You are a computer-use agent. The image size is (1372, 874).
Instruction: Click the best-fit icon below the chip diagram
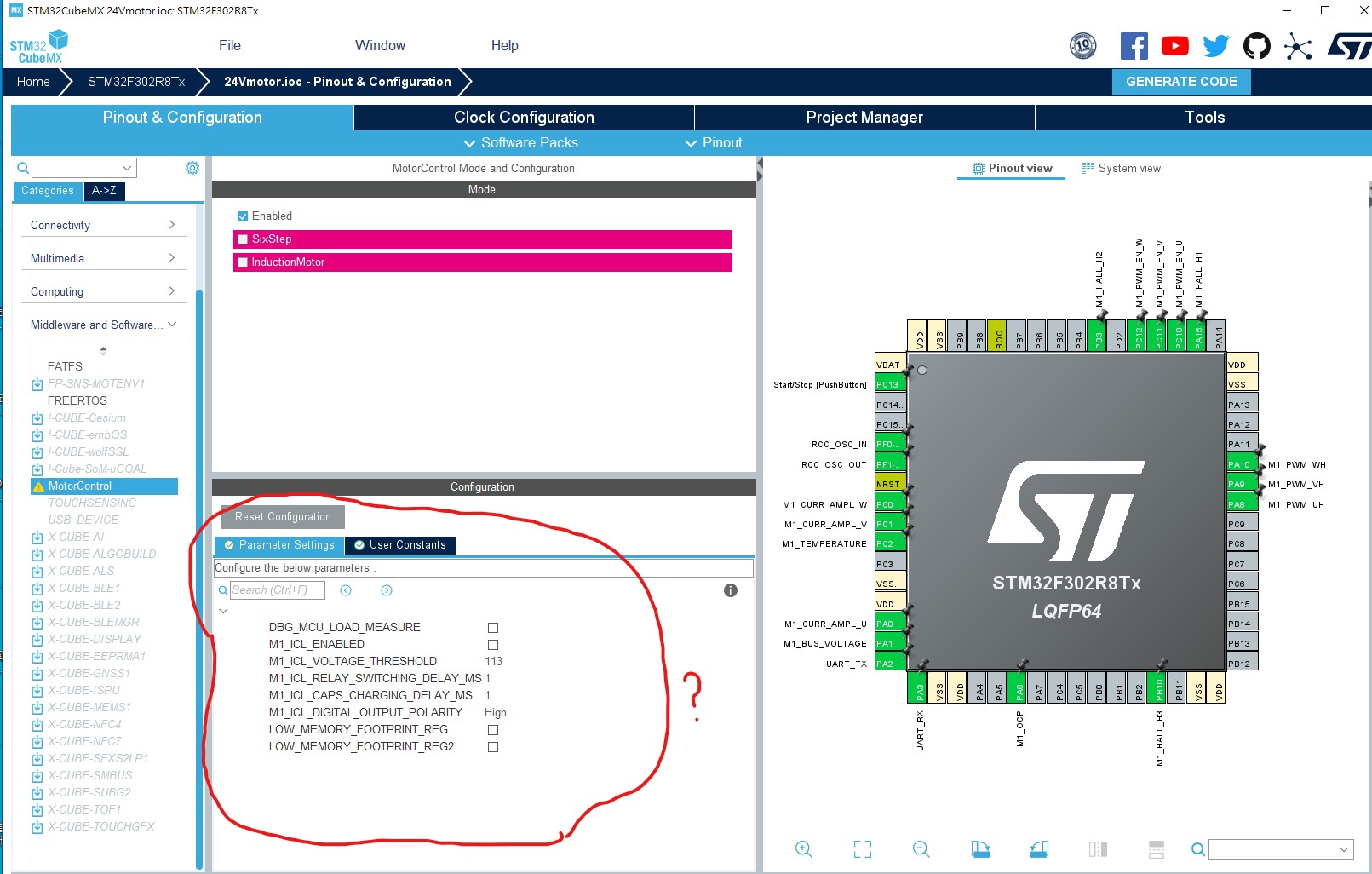861,848
